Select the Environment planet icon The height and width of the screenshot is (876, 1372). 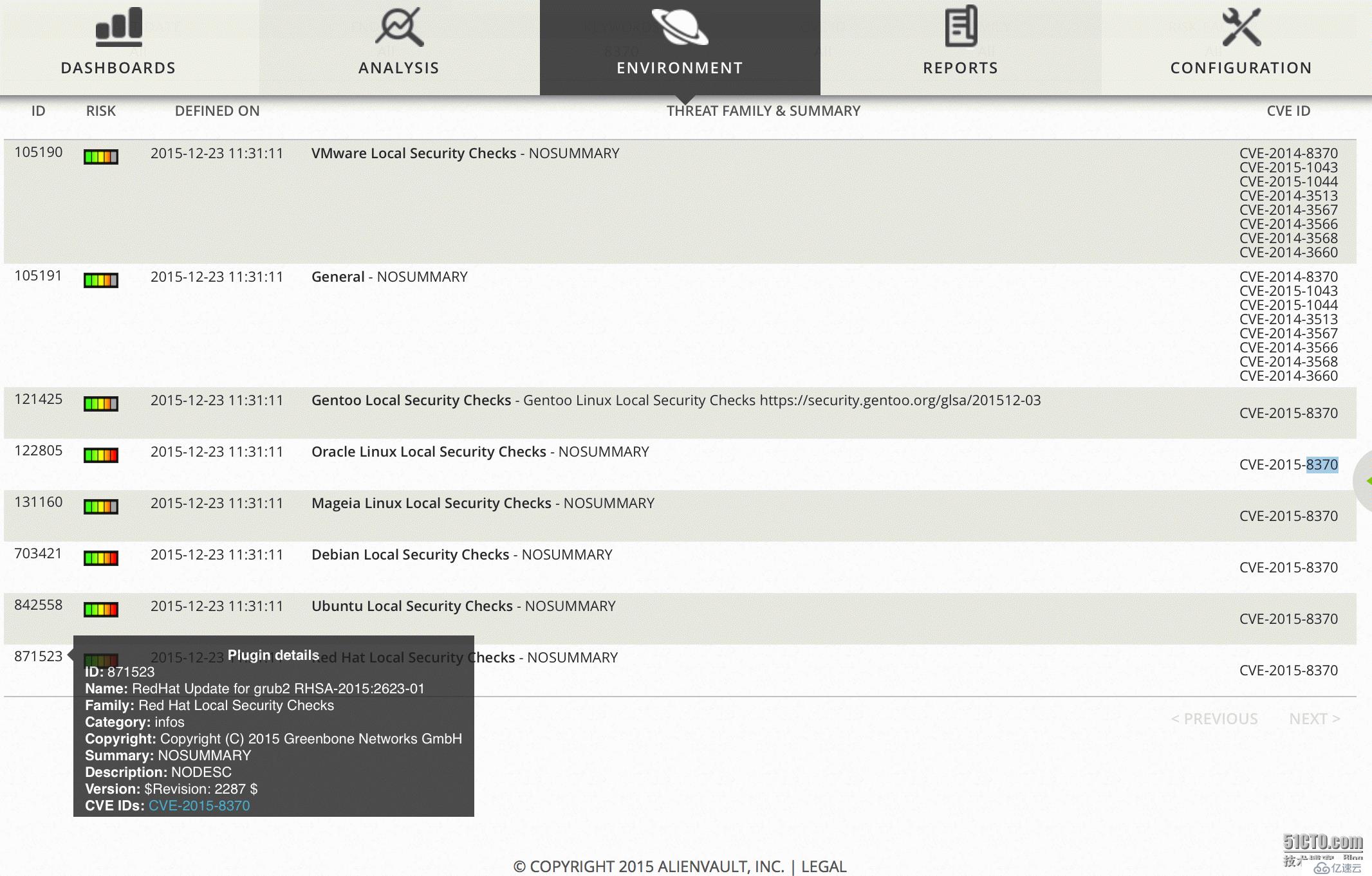(680, 27)
